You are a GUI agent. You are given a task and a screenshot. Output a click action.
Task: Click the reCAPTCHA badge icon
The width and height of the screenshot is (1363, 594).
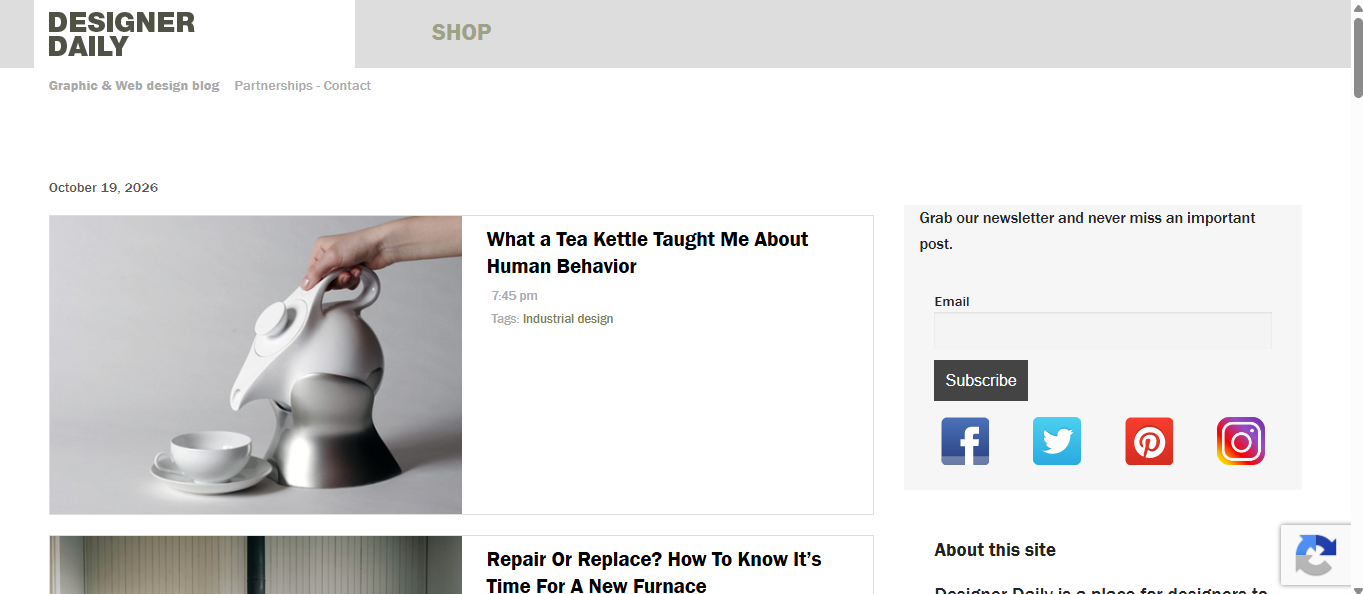pyautogui.click(x=1316, y=555)
